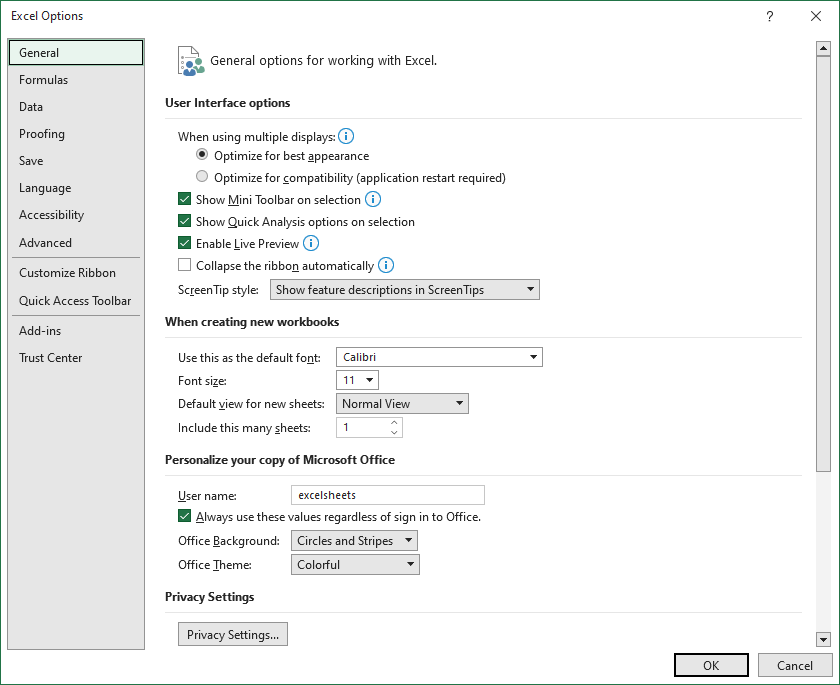Select Optimize for compatibility radio button

coord(202,176)
